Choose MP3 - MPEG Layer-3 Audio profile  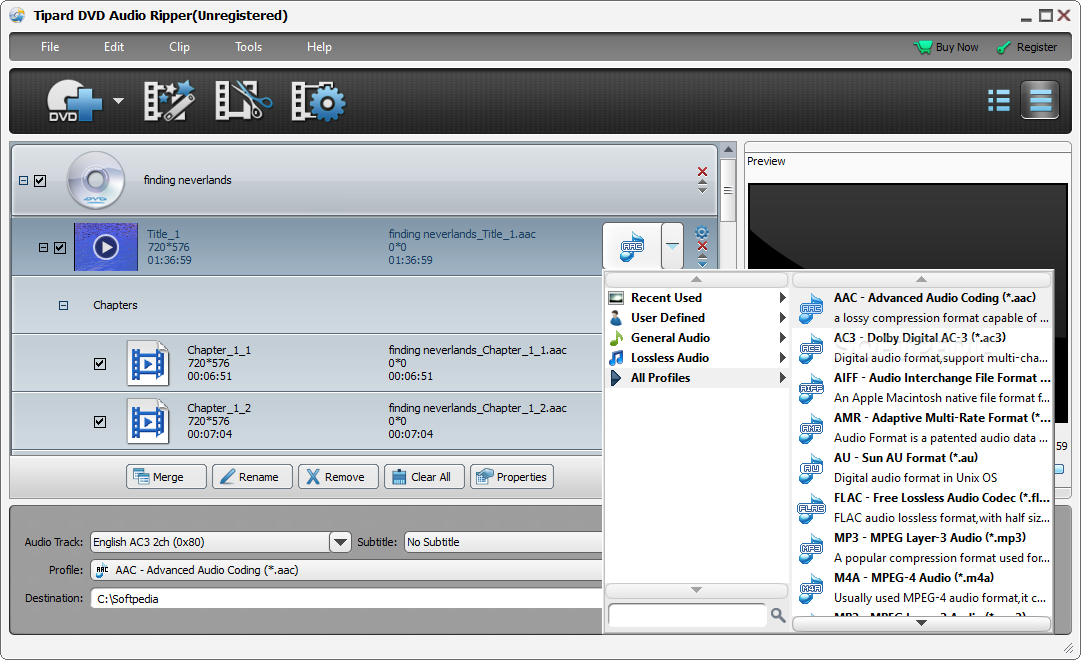[x=922, y=548]
